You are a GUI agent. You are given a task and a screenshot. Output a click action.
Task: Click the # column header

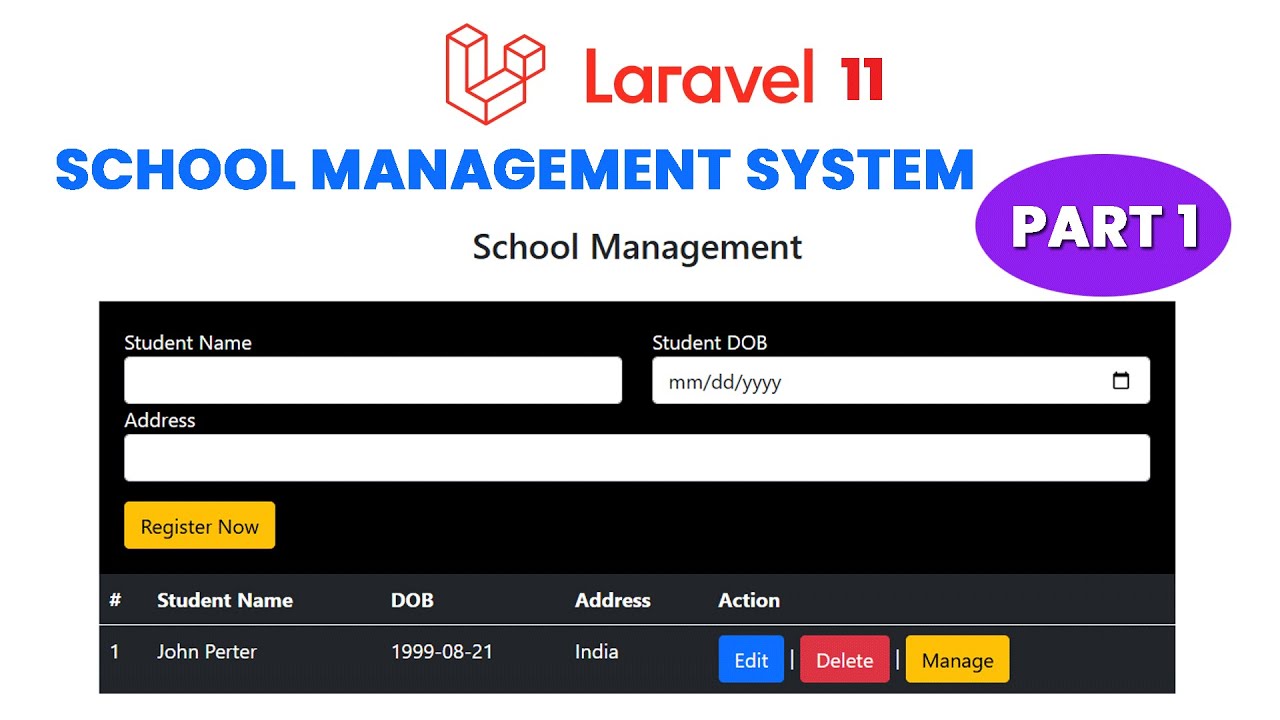[115, 600]
